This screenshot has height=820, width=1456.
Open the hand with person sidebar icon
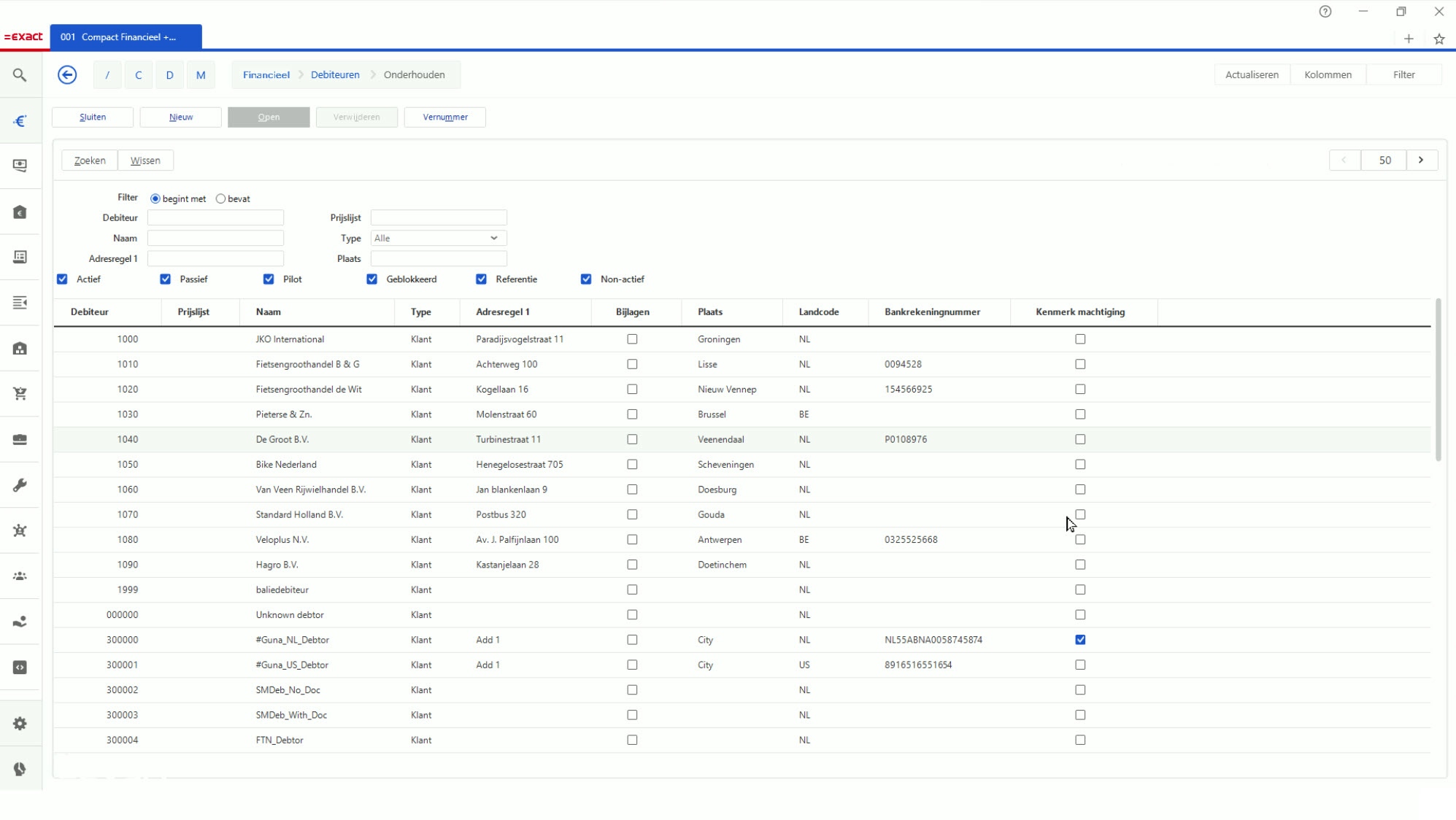click(x=20, y=622)
